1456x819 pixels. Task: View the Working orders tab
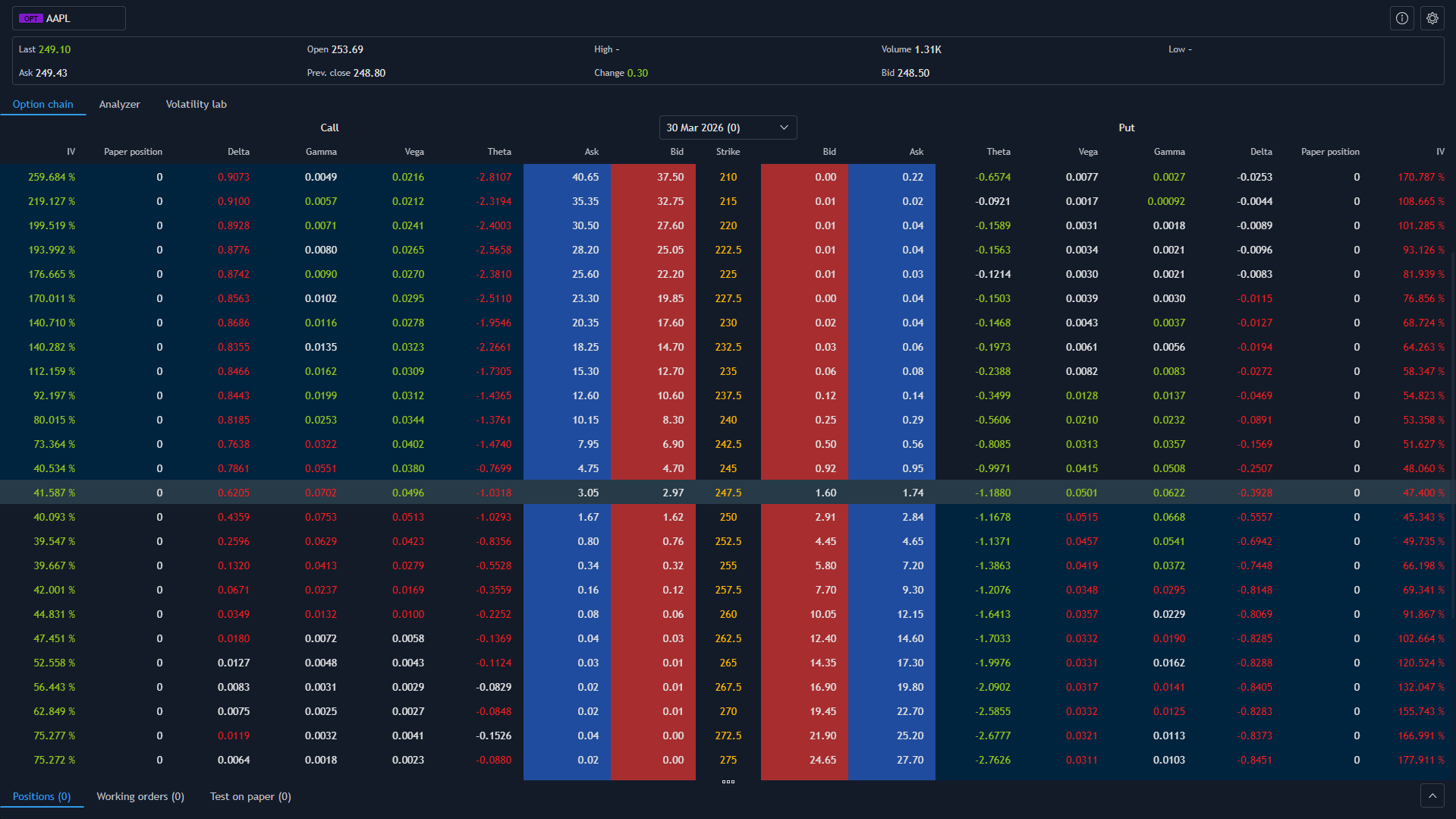[140, 796]
